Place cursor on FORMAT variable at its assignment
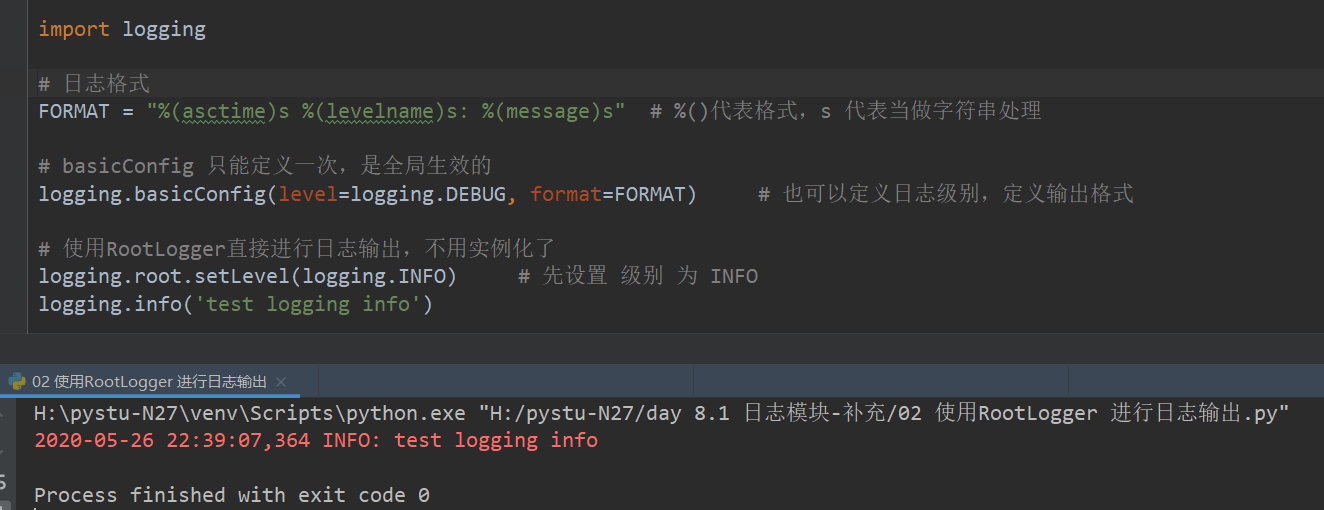1324x510 pixels. pyautogui.click(x=73, y=111)
